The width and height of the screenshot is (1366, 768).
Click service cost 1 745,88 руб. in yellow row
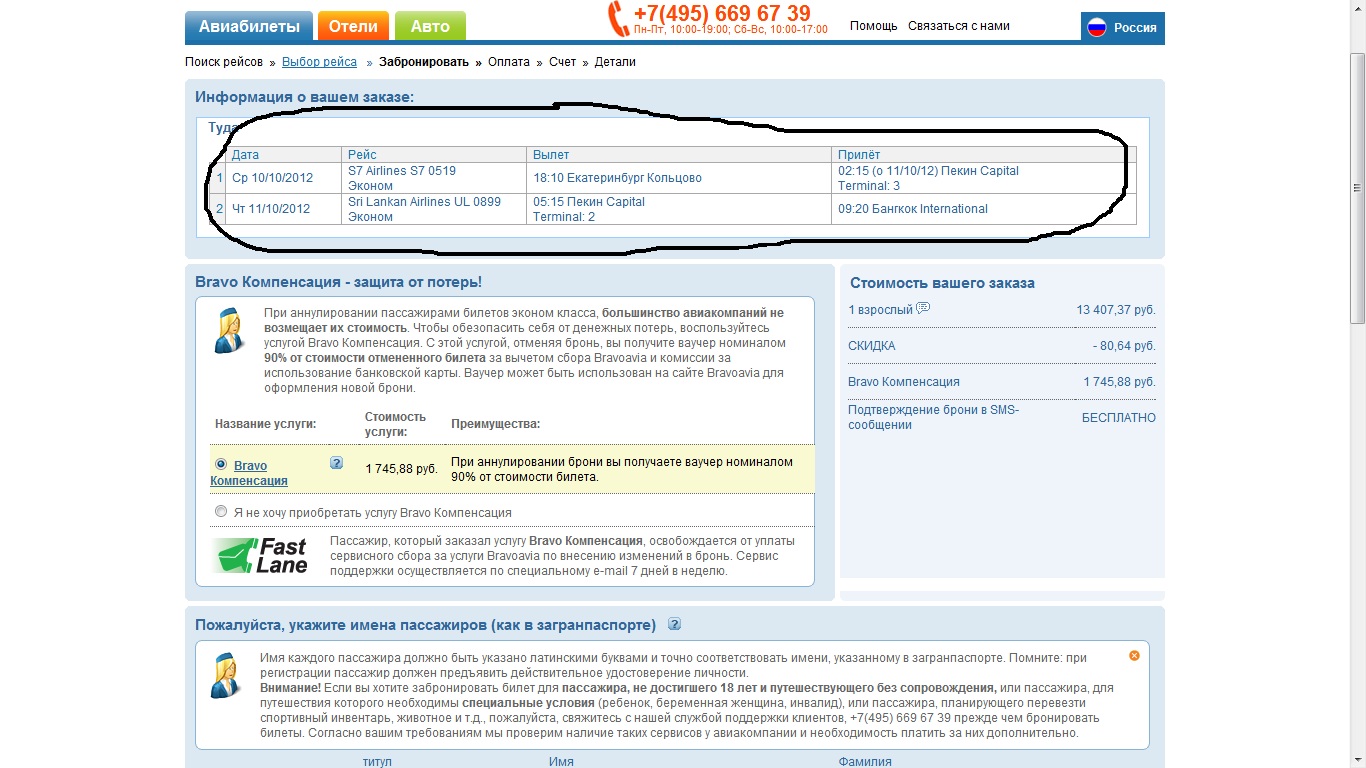click(x=402, y=469)
